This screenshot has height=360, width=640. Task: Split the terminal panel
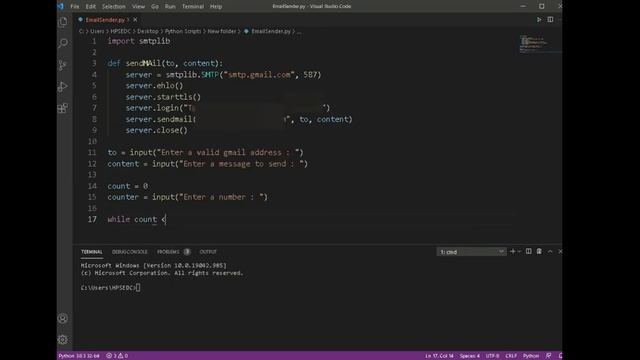point(529,251)
